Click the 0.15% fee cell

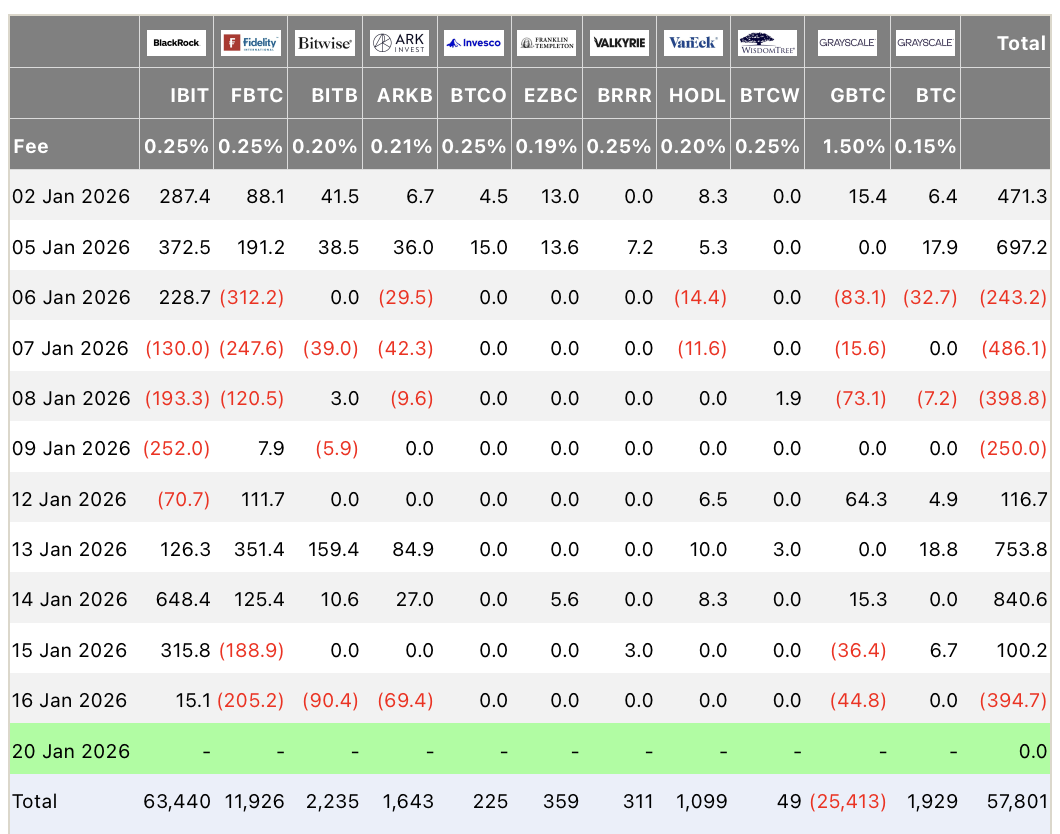coord(925,146)
